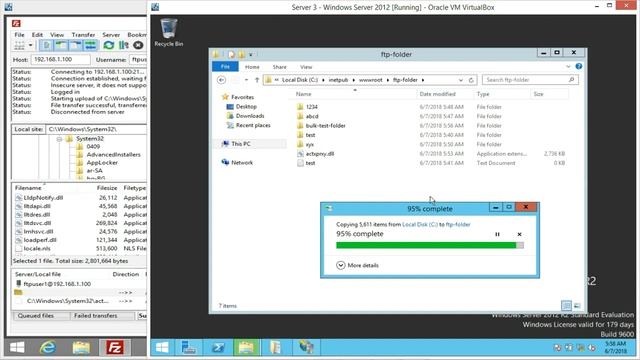Open Explorer recent locations dropdown arrow
The image size is (640, 360).
pos(247,80)
